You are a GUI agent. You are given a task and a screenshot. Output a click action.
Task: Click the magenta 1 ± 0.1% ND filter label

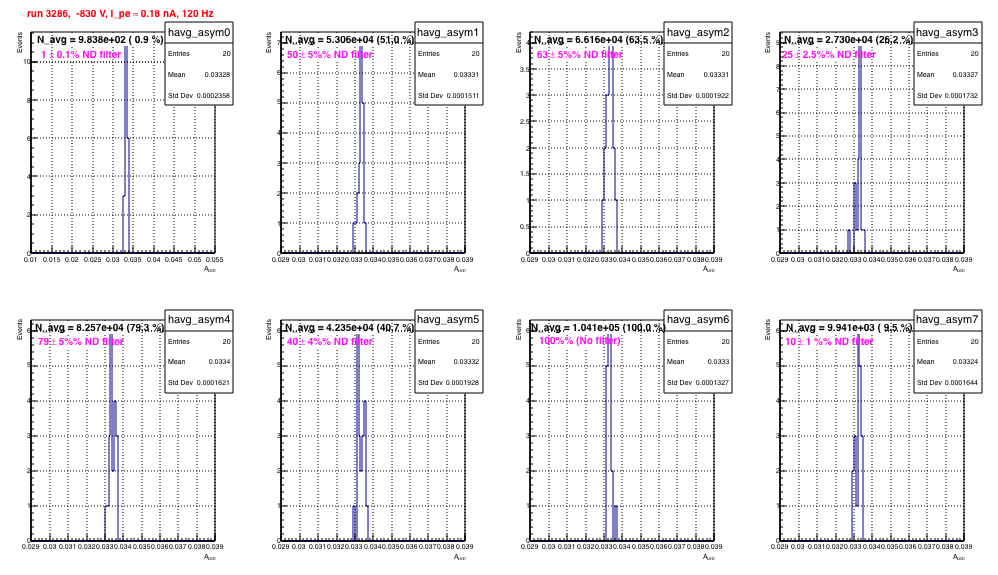pyautogui.click(x=81, y=55)
